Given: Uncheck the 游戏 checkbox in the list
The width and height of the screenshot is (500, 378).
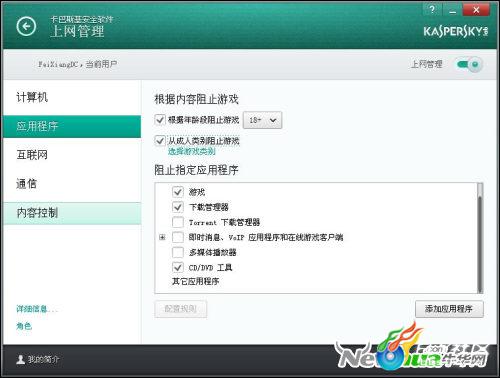Looking at the screenshot, I should (x=178, y=192).
